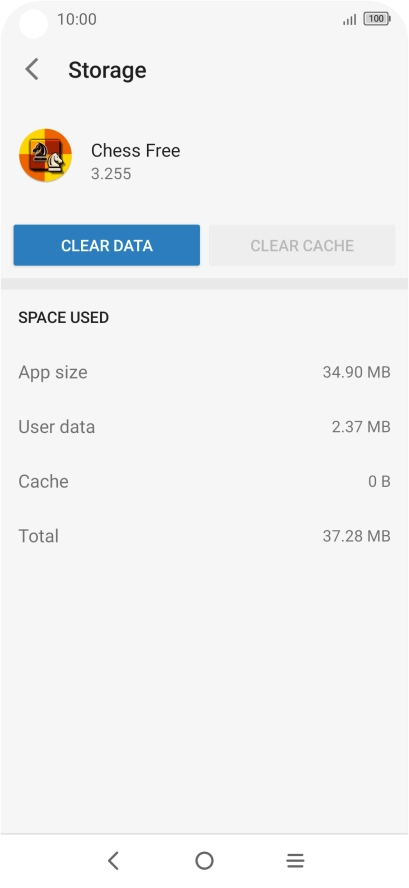Tap the navigation bar back button
Image resolution: width=409 pixels, height=888 pixels.
point(113,860)
